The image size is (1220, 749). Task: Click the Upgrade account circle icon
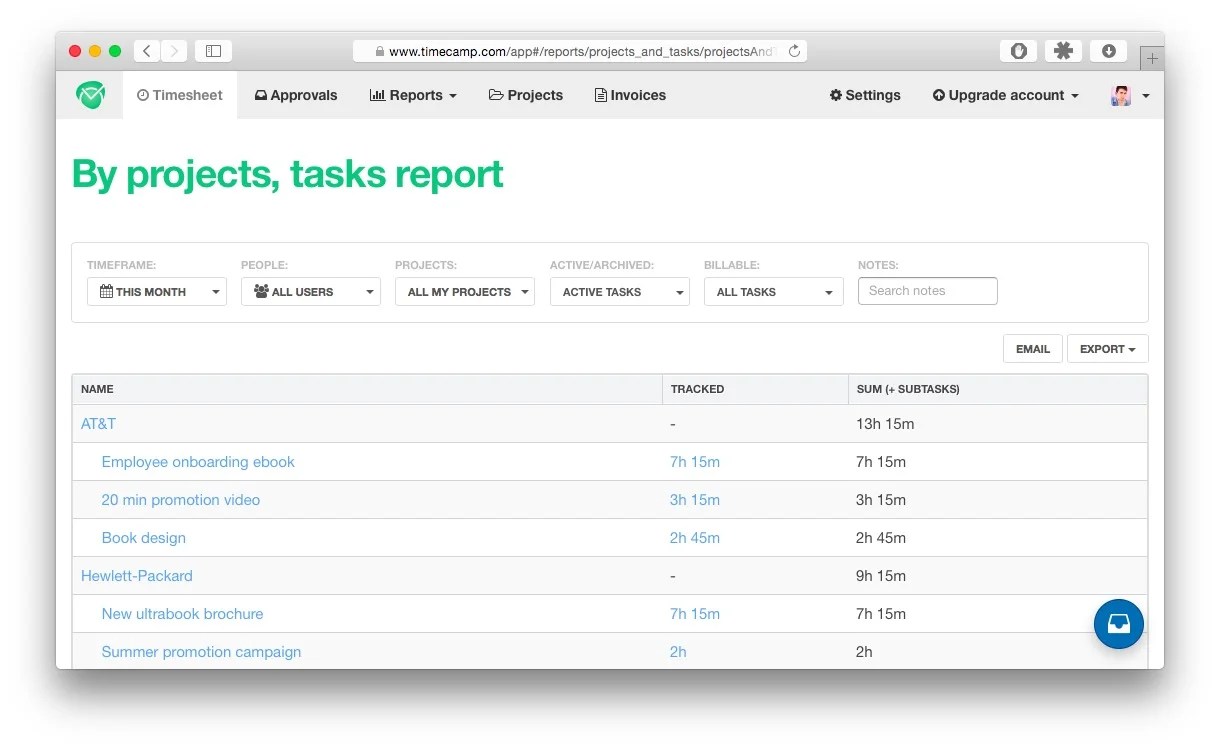coord(938,95)
